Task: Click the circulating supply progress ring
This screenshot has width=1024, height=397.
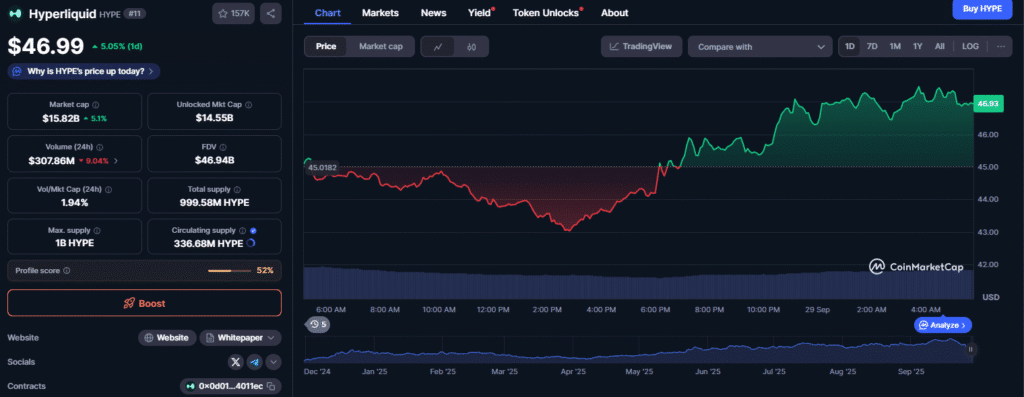Action: pos(251,244)
